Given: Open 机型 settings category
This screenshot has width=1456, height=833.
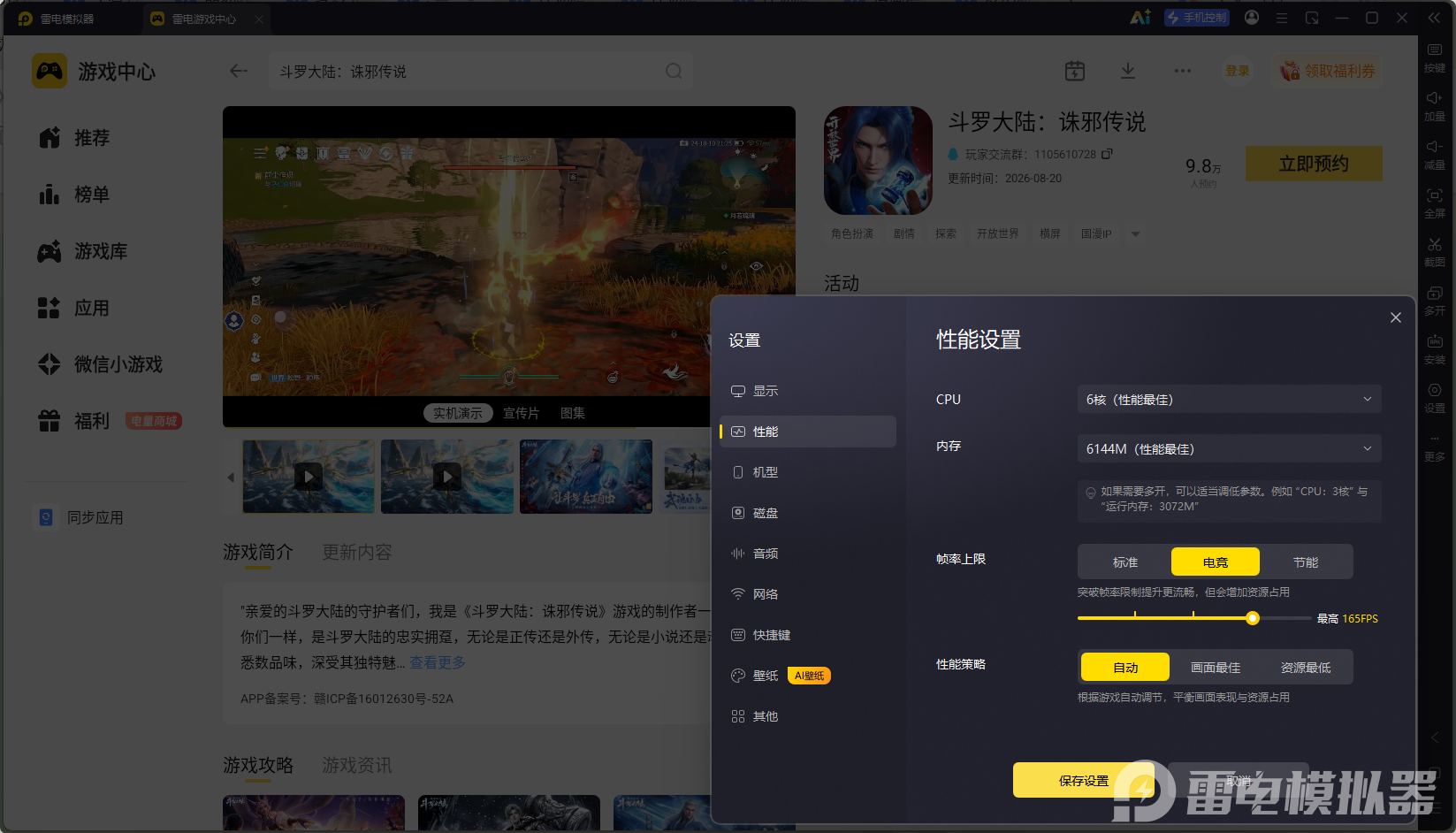Looking at the screenshot, I should (808, 472).
